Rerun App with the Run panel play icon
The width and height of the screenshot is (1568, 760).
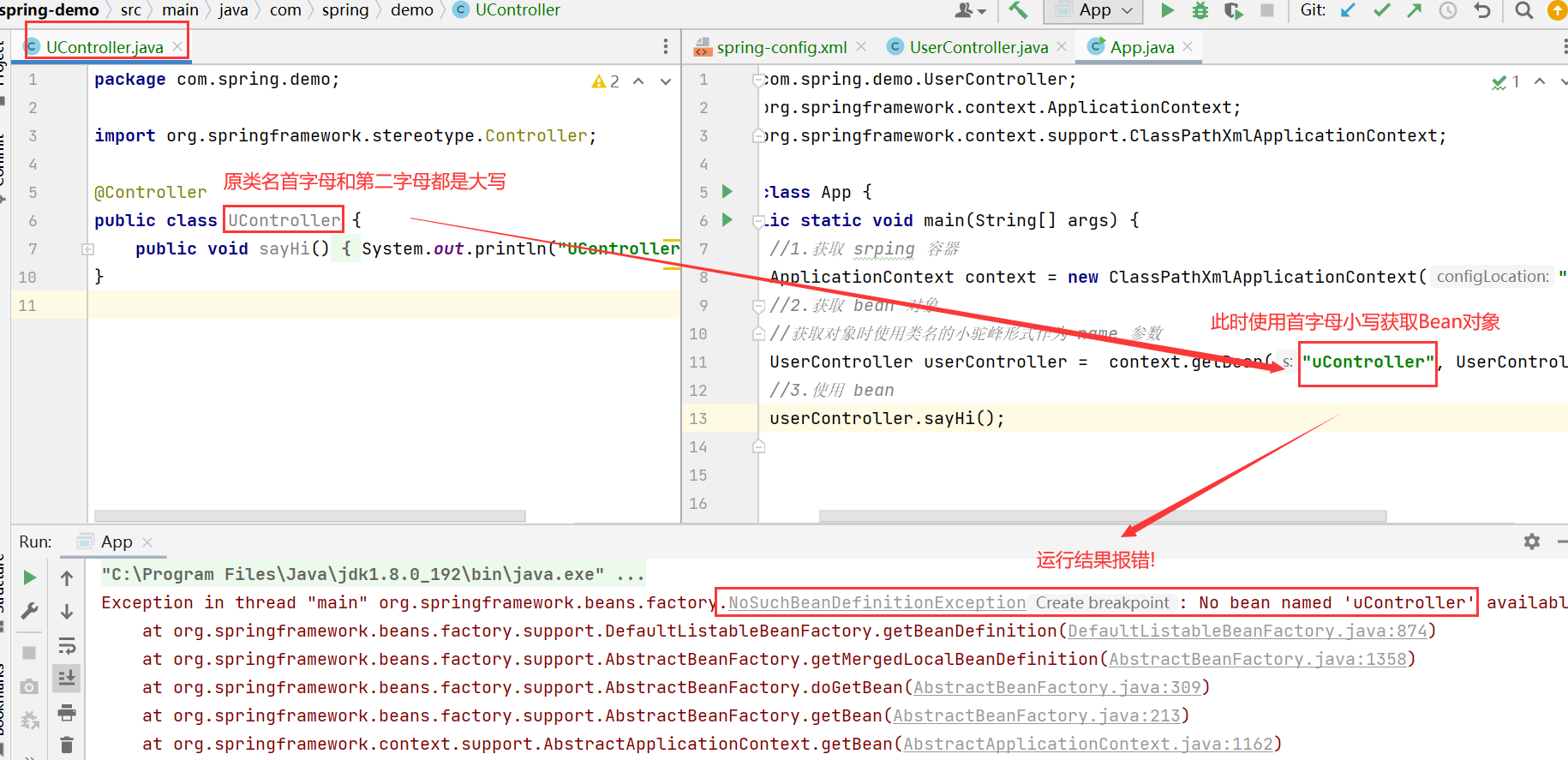(x=29, y=577)
